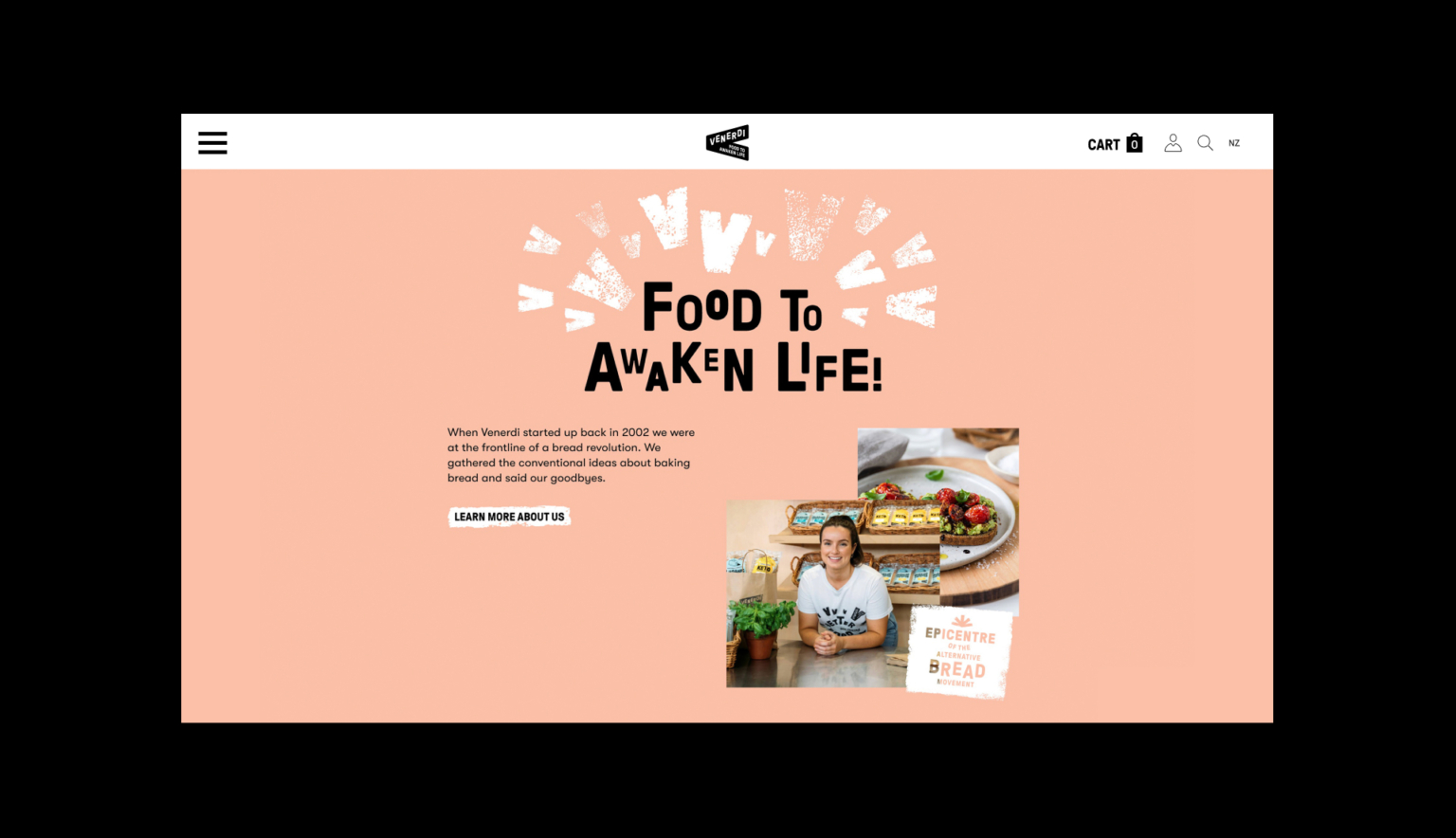This screenshot has width=1456, height=838.
Task: Click the Epicentre Bread Movement badge
Action: tap(959, 651)
